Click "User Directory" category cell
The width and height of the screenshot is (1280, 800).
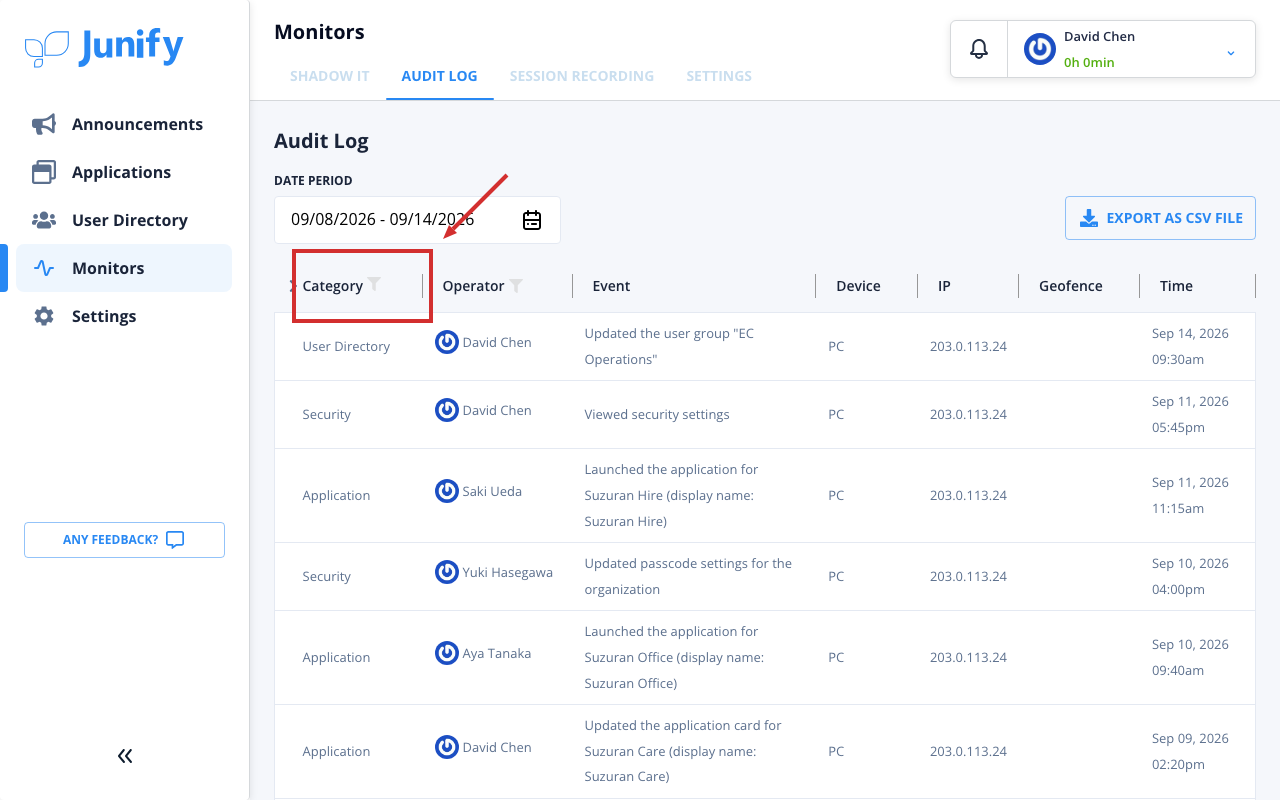[x=346, y=346]
